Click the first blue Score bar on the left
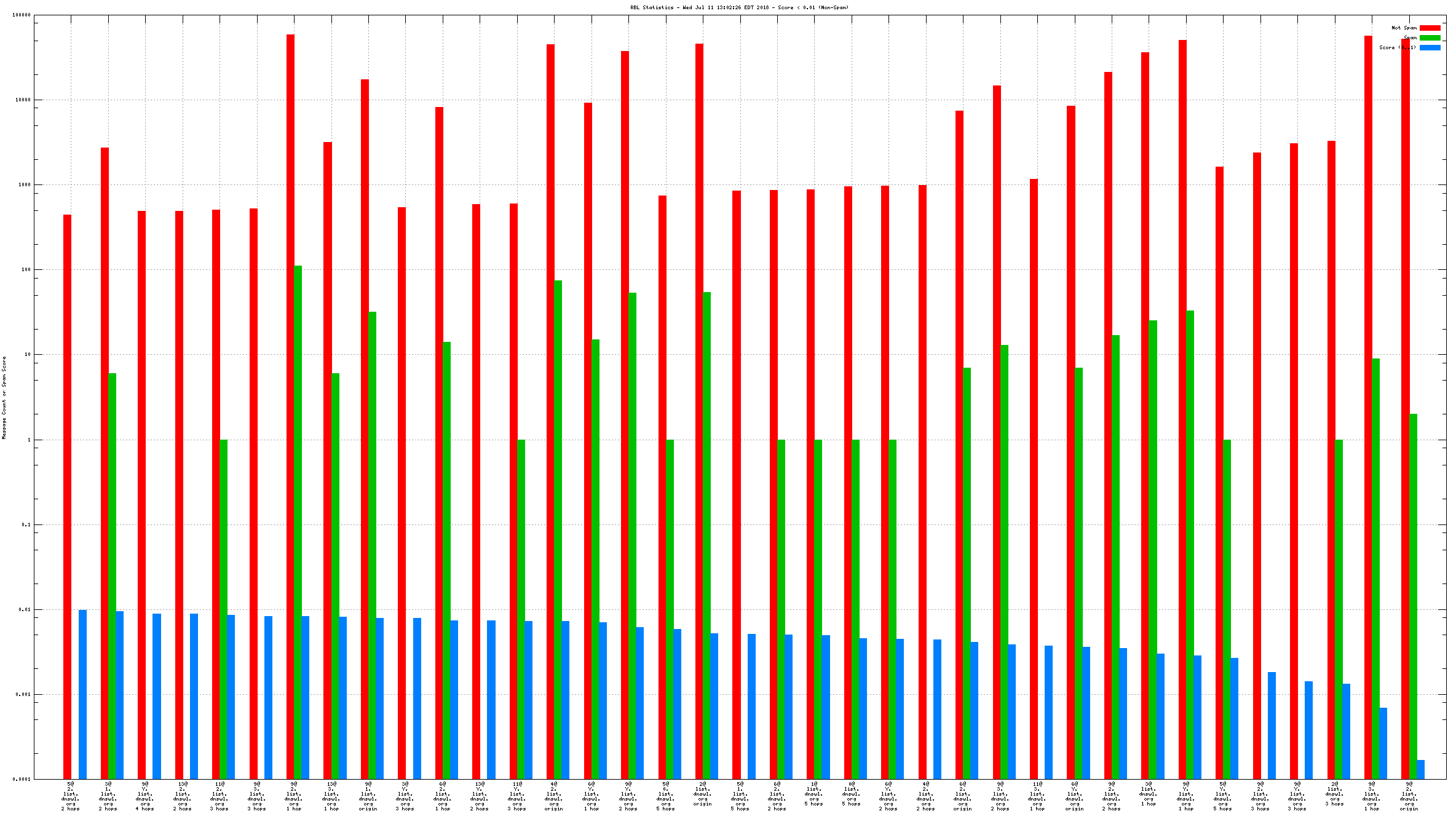Image resolution: width=1456 pixels, height=819 pixels. pyautogui.click(x=82, y=694)
